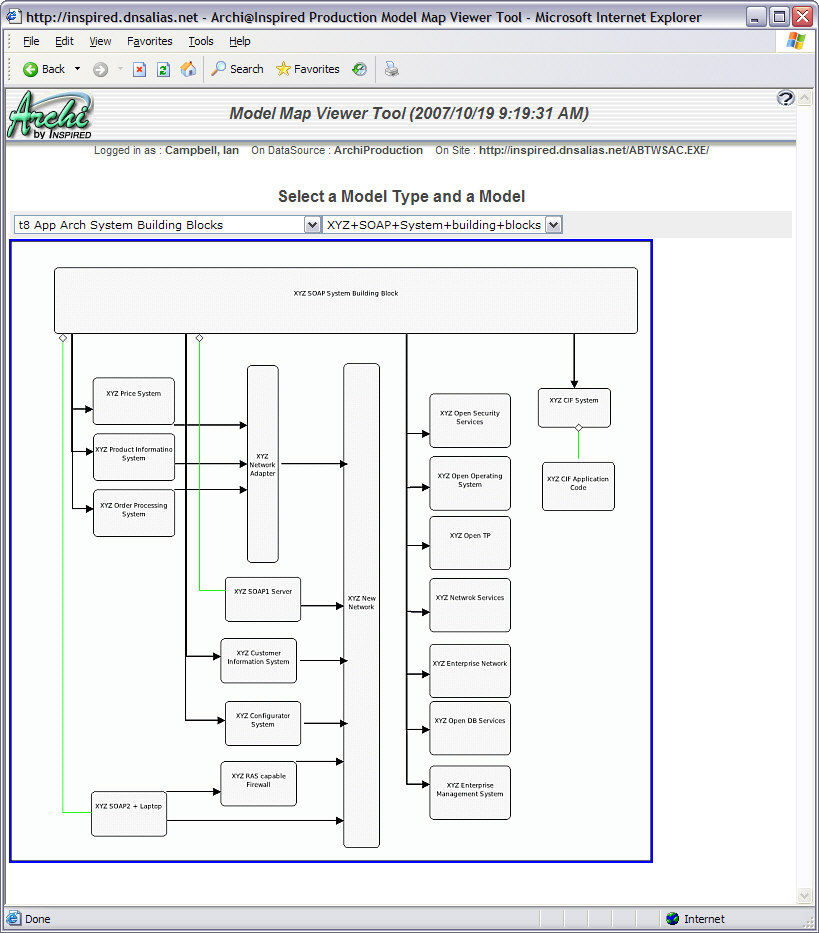Click the Help question mark icon

coord(786,99)
